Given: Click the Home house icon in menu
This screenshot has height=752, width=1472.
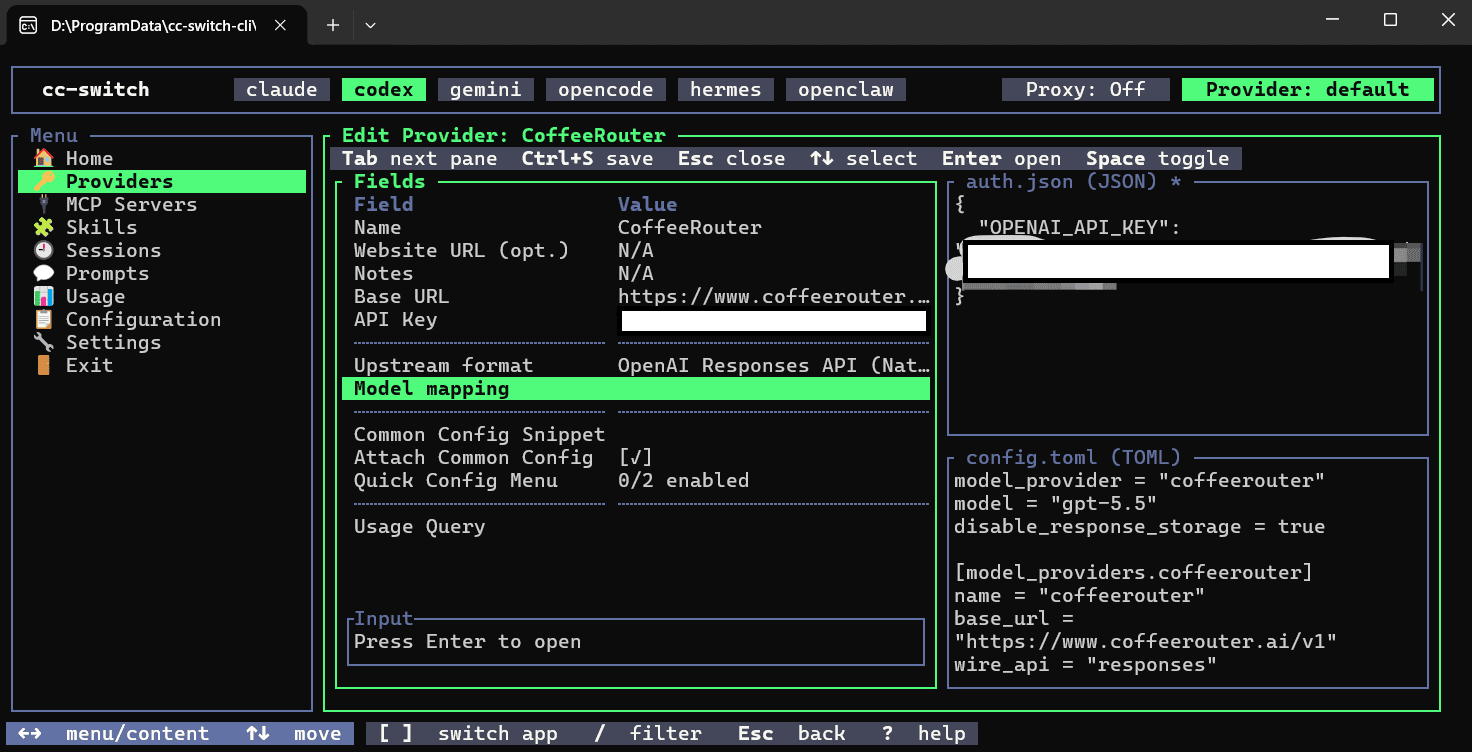Looking at the screenshot, I should coord(43,158).
